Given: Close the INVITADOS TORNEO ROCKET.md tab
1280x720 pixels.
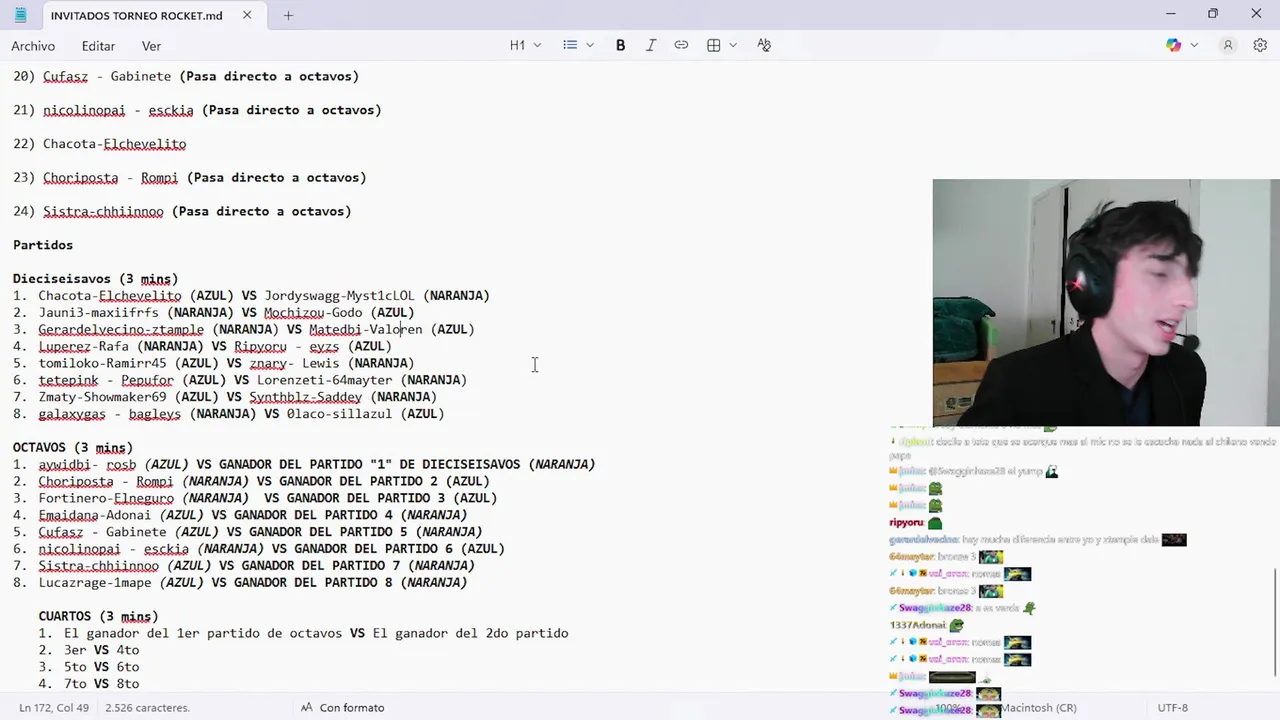Looking at the screenshot, I should click(247, 15).
